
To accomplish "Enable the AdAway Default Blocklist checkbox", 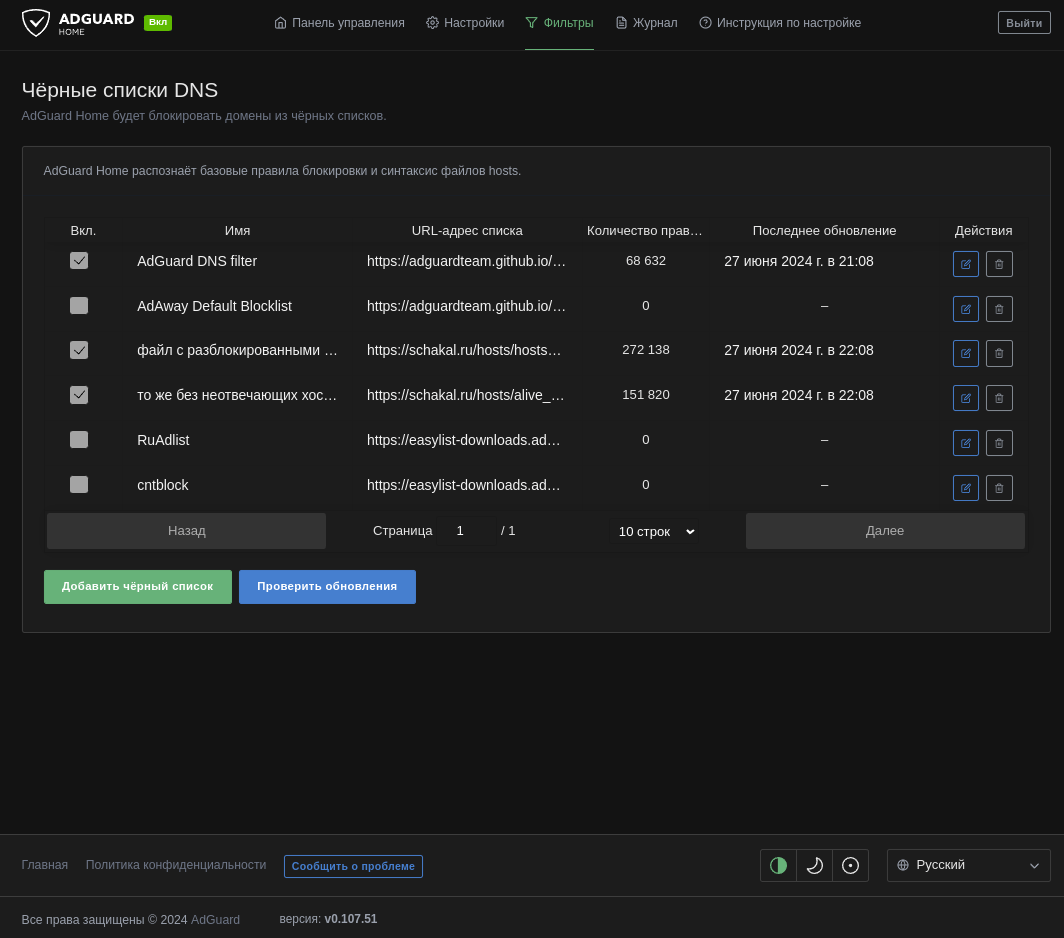I will coord(79,305).
